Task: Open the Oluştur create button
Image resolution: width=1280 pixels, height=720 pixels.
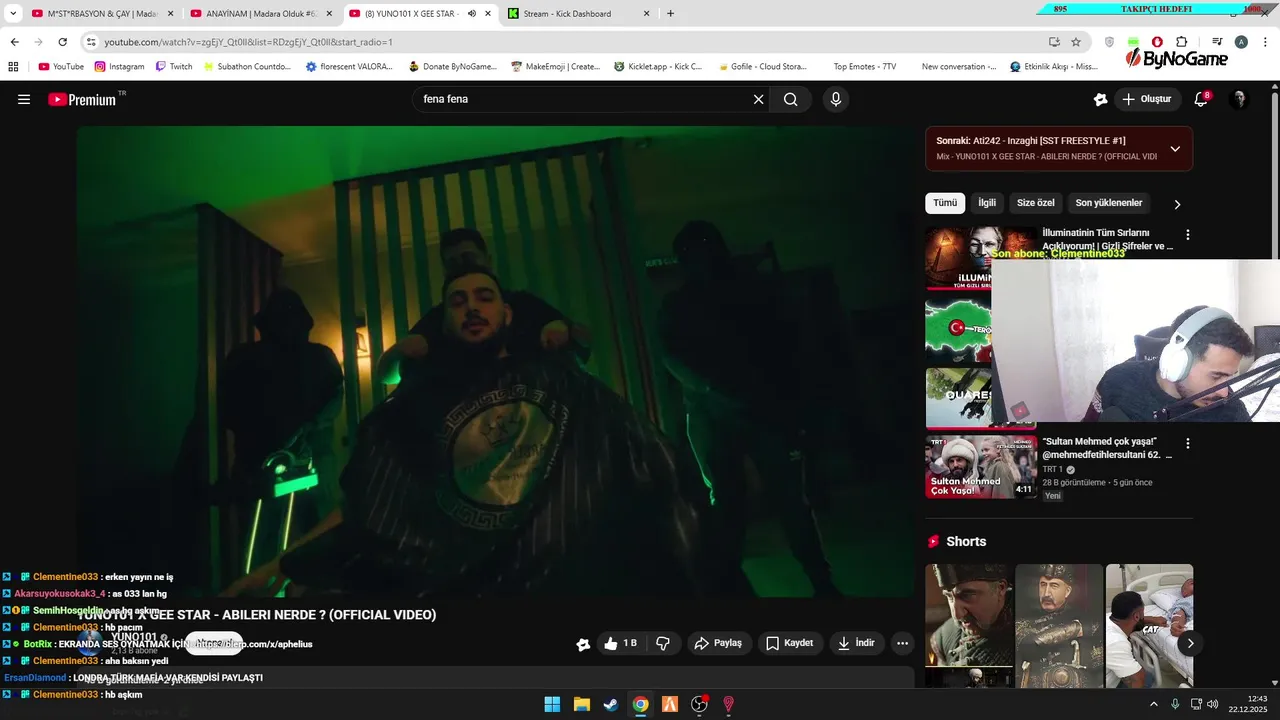Action: [x=1147, y=99]
